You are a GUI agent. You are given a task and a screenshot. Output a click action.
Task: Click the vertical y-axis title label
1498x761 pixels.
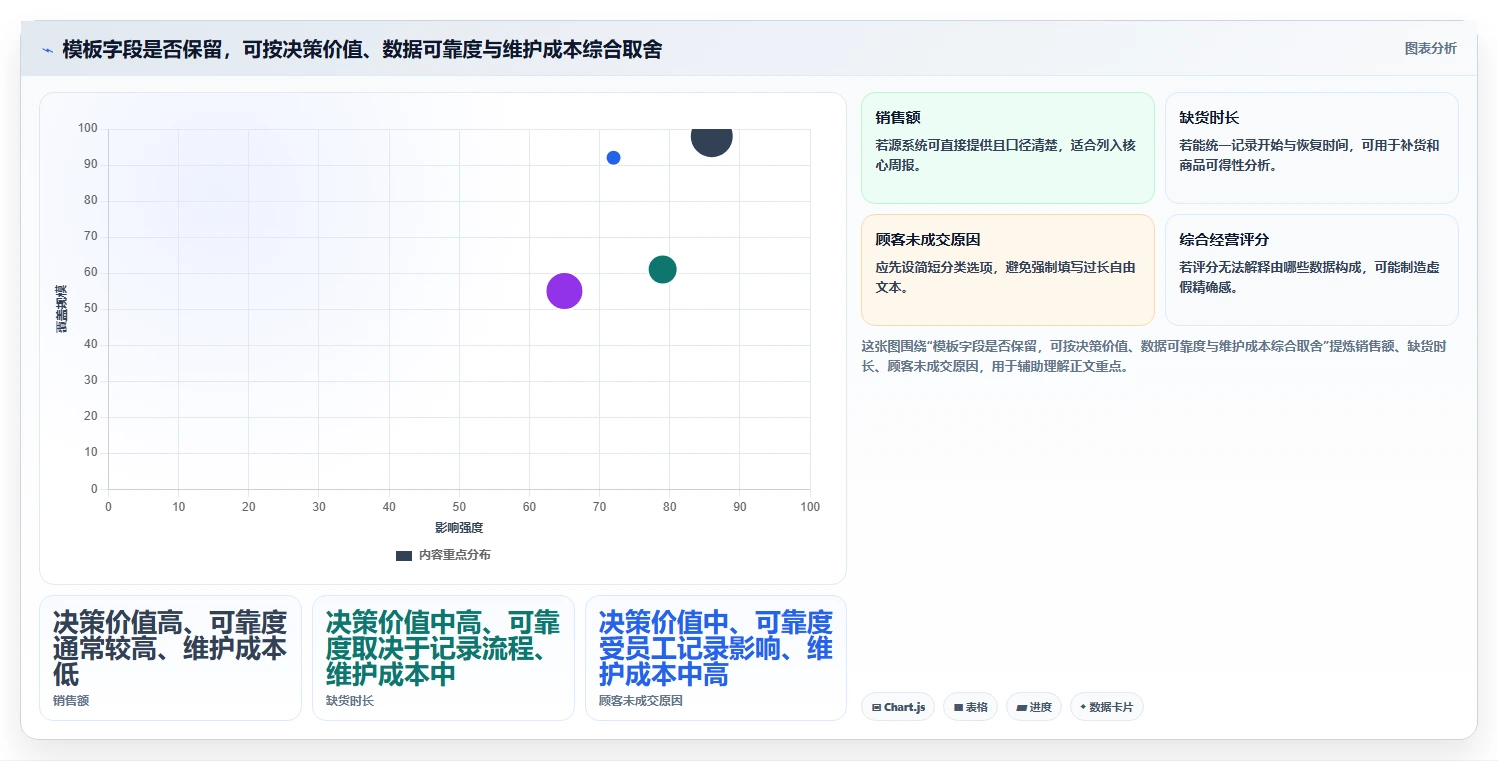(x=62, y=309)
